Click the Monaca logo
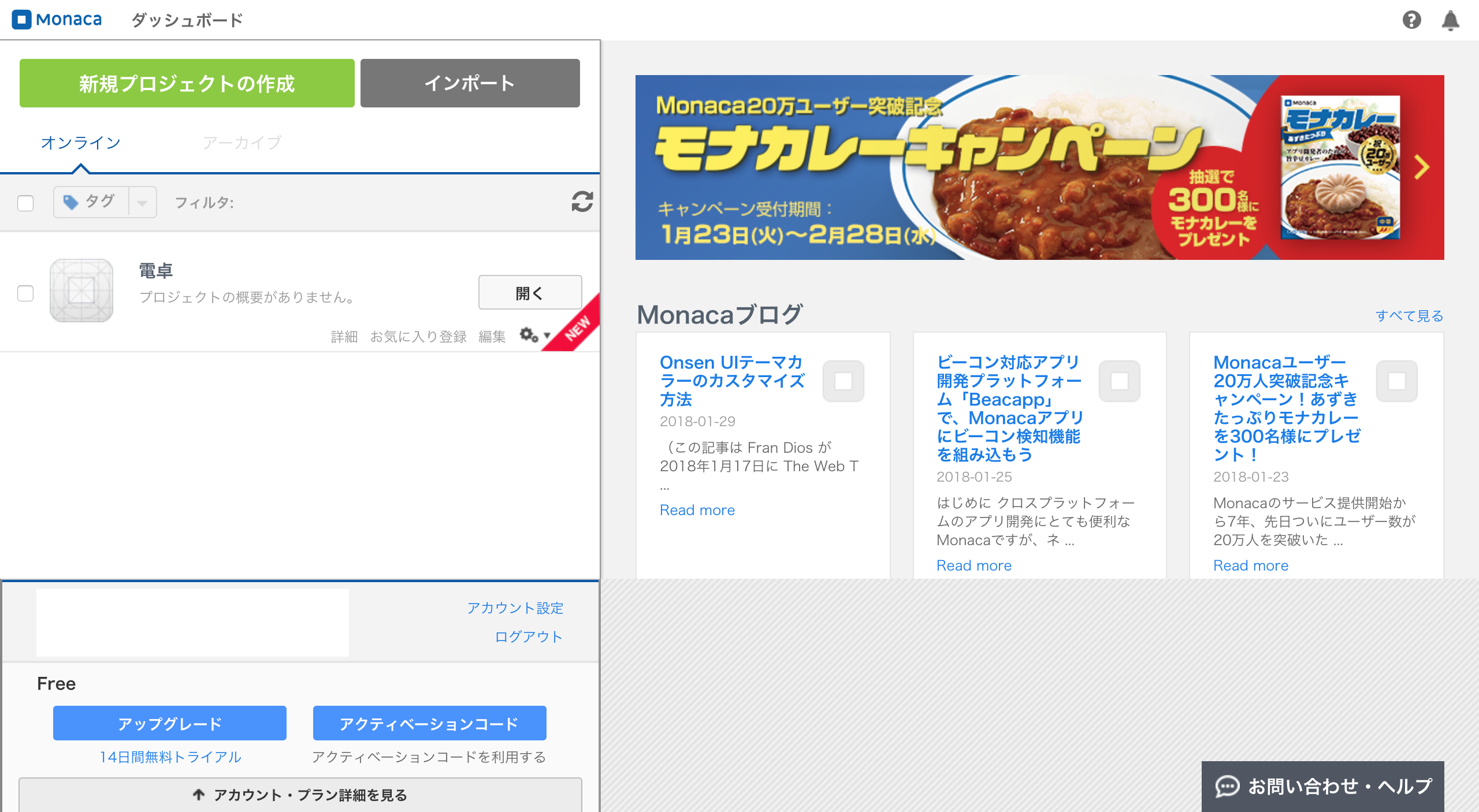Image resolution: width=1479 pixels, height=812 pixels. [56, 19]
